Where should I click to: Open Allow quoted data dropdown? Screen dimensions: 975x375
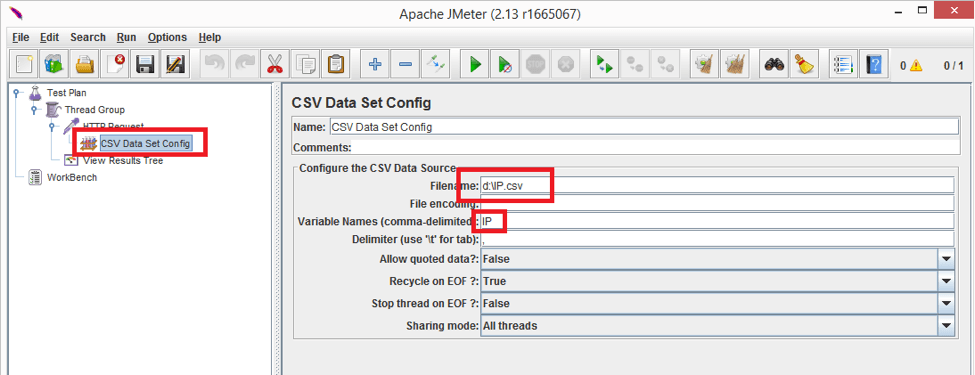(x=946, y=259)
